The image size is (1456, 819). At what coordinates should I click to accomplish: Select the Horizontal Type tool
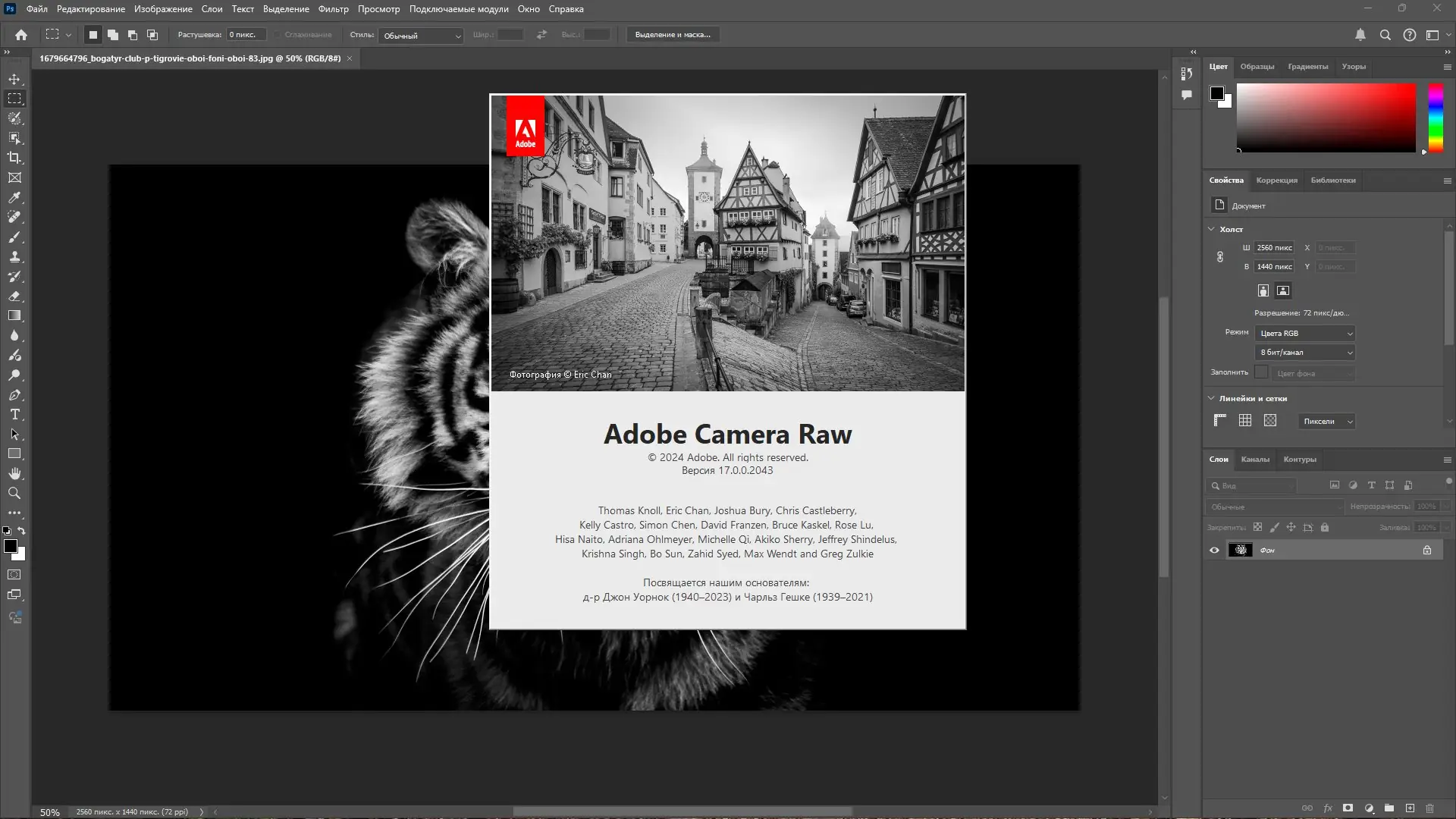pyautogui.click(x=14, y=414)
